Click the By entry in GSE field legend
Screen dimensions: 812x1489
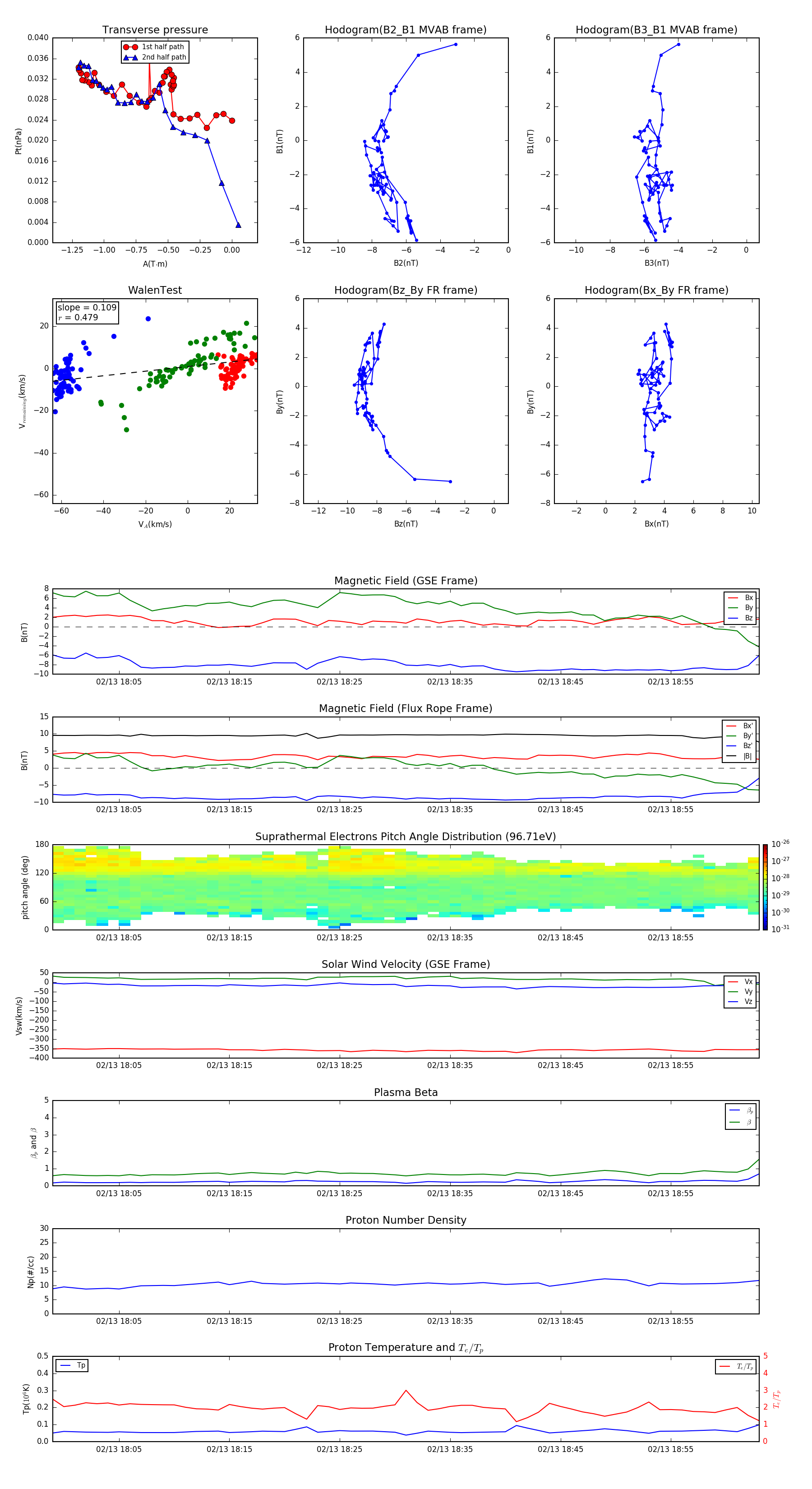740,608
